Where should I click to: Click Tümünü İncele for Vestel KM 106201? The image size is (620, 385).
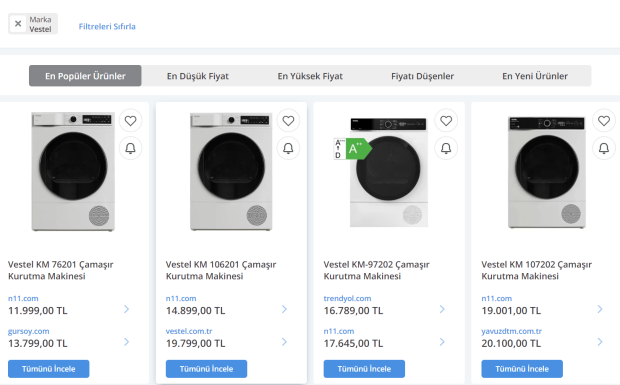click(206, 369)
